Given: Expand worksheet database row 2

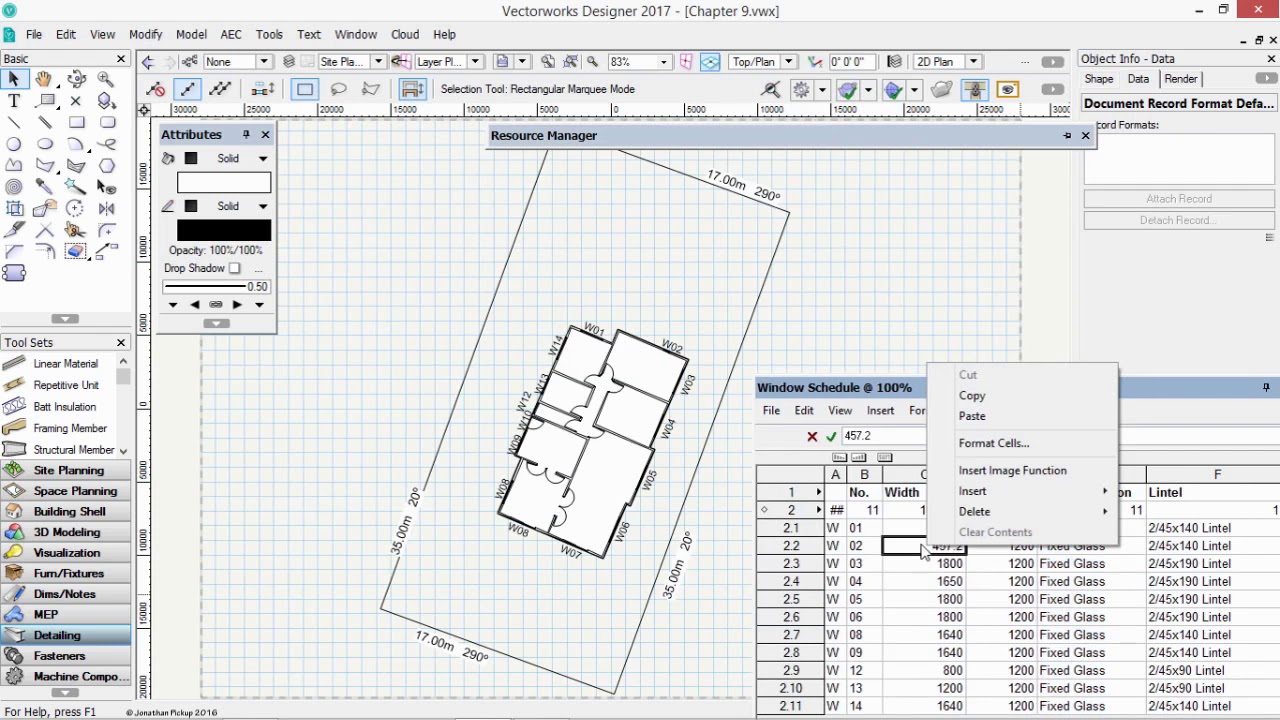Looking at the screenshot, I should [x=818, y=510].
